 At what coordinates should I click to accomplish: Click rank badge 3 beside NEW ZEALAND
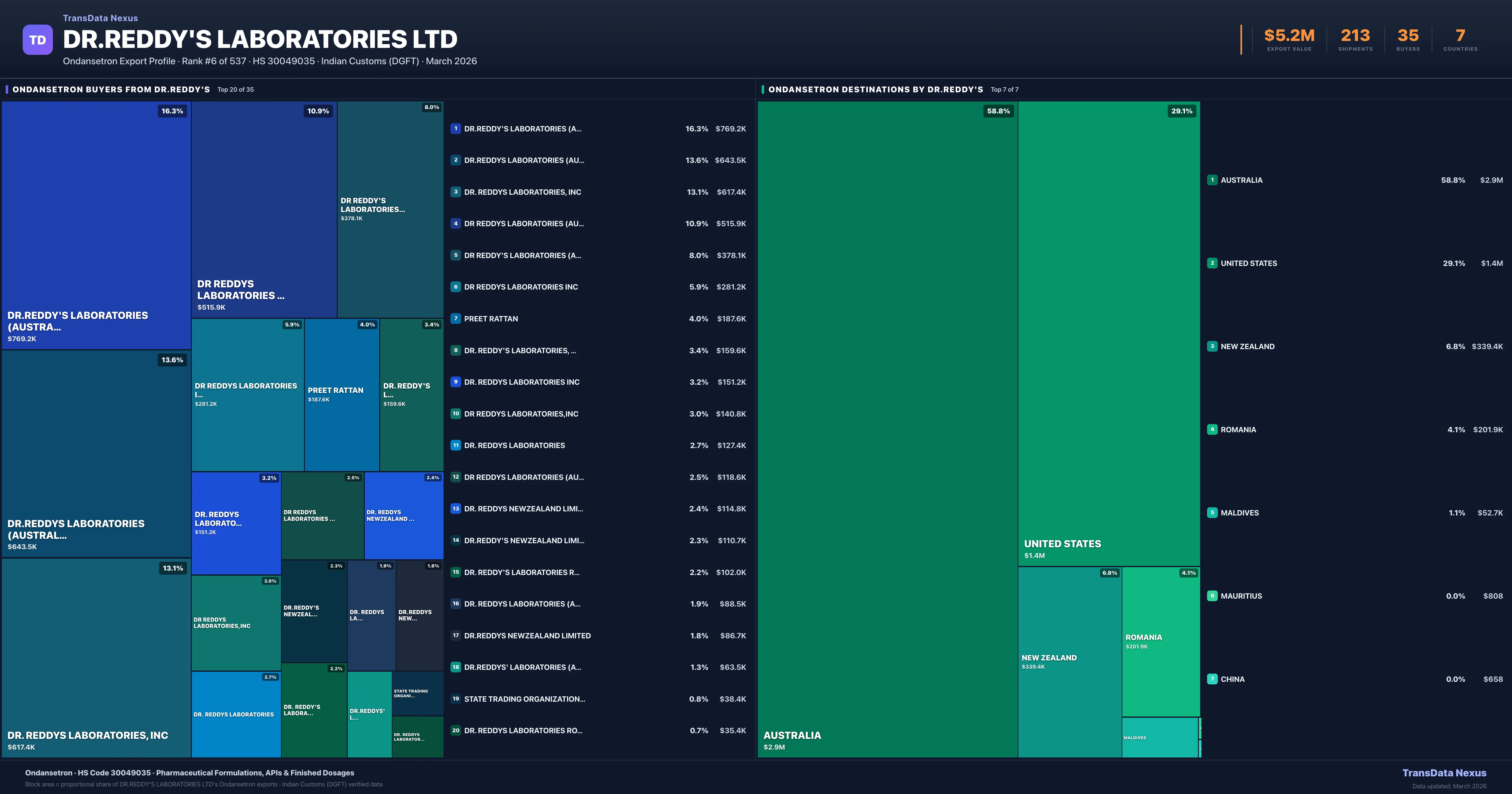pyautogui.click(x=1212, y=347)
